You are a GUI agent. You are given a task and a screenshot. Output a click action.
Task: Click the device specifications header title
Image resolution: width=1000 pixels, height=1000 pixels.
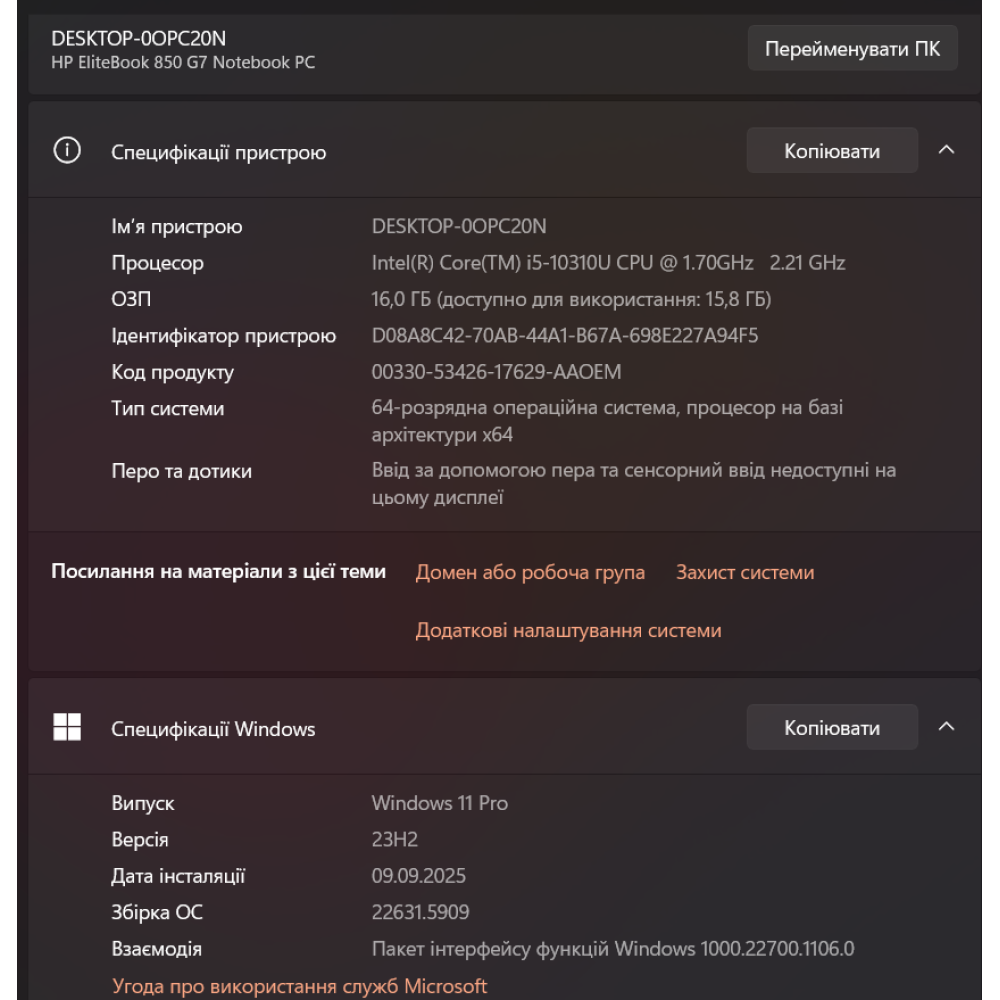[x=218, y=153]
